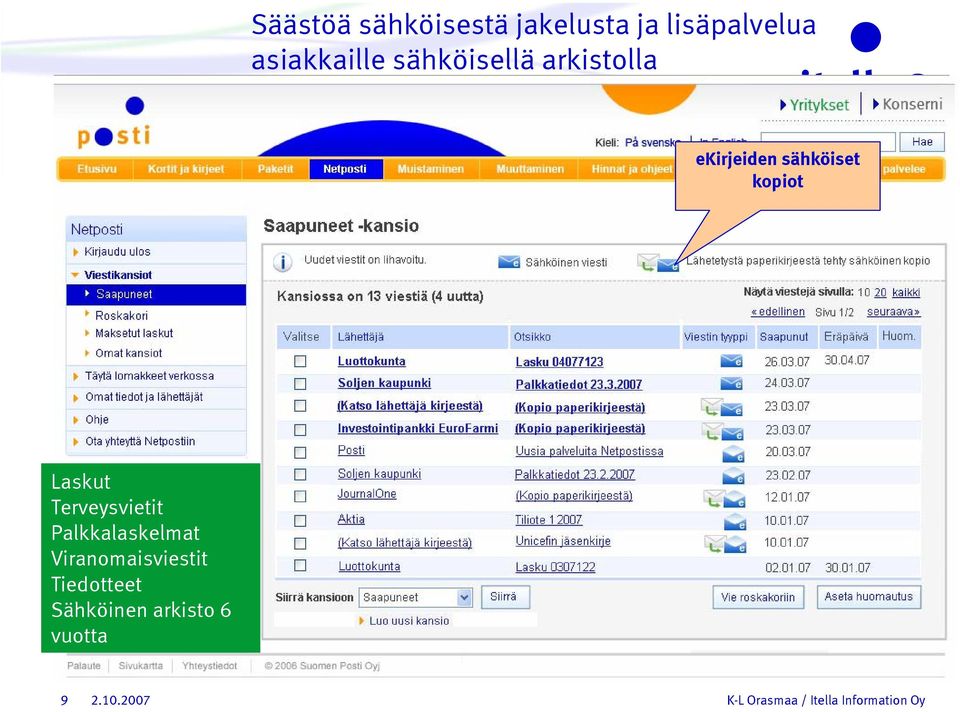Click the search input field
Viewport: 960px width, 712px height.
828,142
